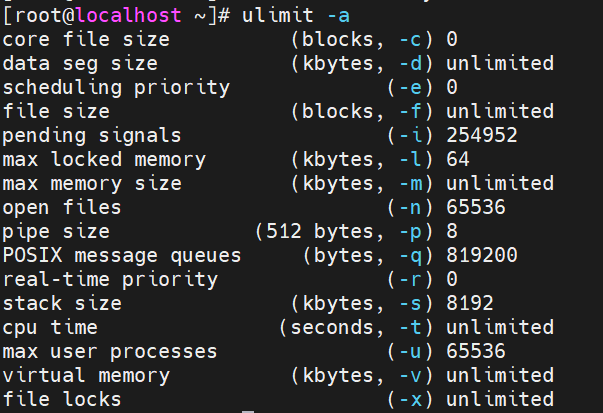The width and height of the screenshot is (603, 413).
Task: Click the pending signals value 254952
Action: click(482, 135)
